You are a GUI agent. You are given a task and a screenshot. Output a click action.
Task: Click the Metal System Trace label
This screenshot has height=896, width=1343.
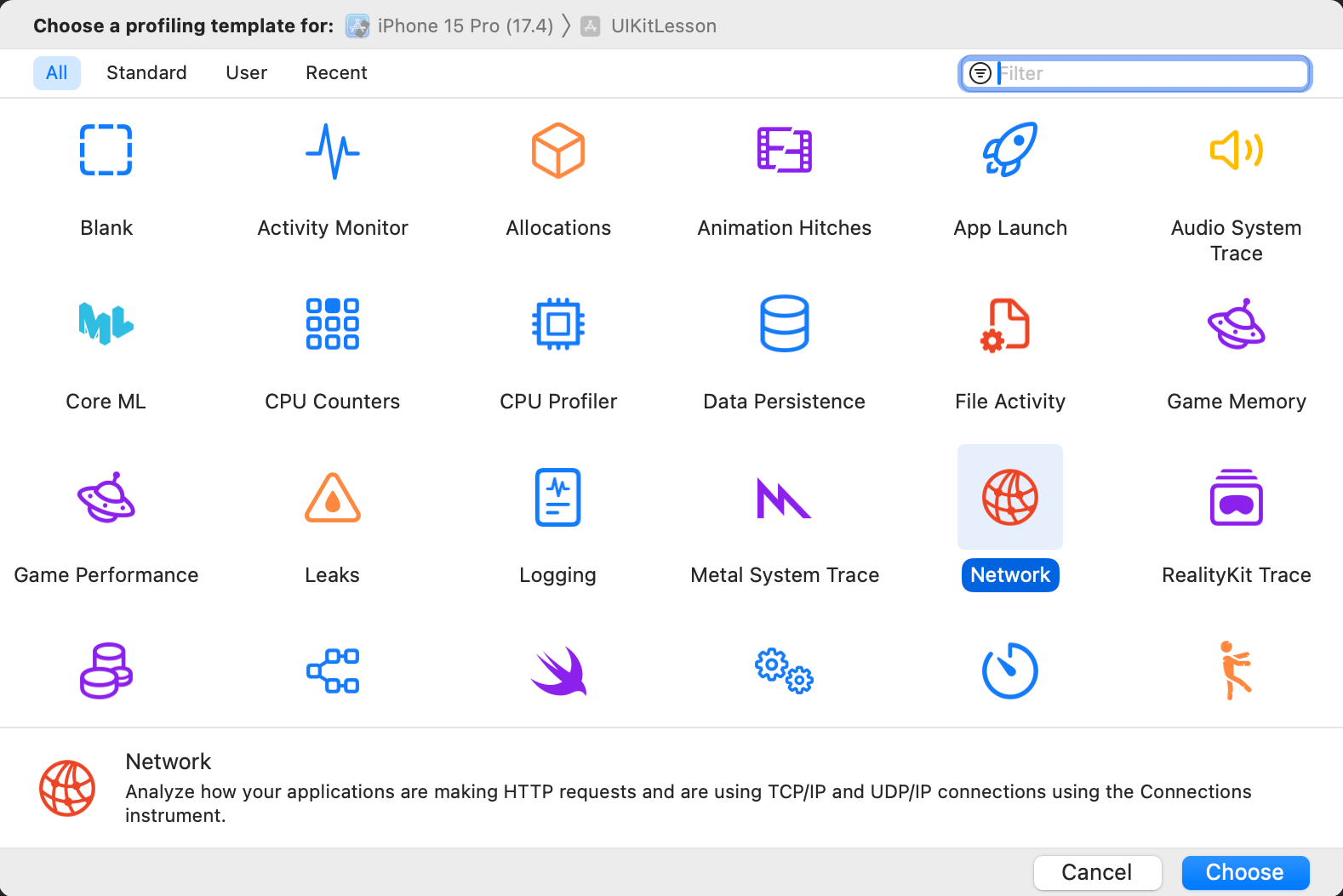pos(785,575)
